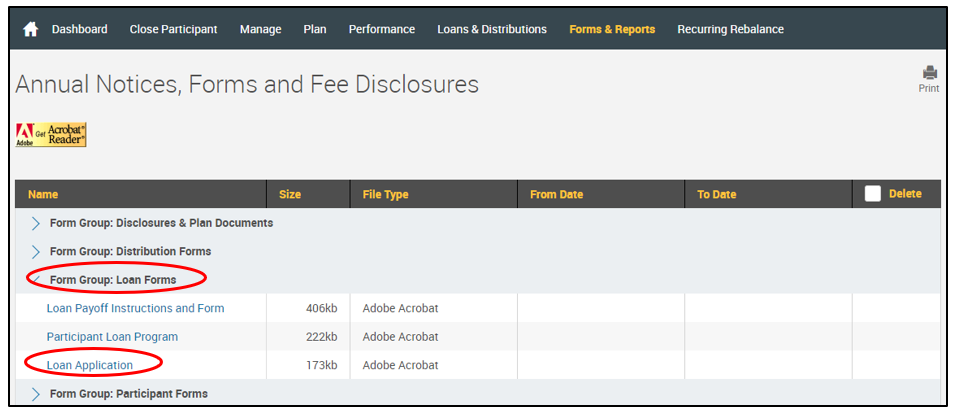Expand the Distribution Forms group
Viewport: 957px width, 417px height.
point(36,251)
